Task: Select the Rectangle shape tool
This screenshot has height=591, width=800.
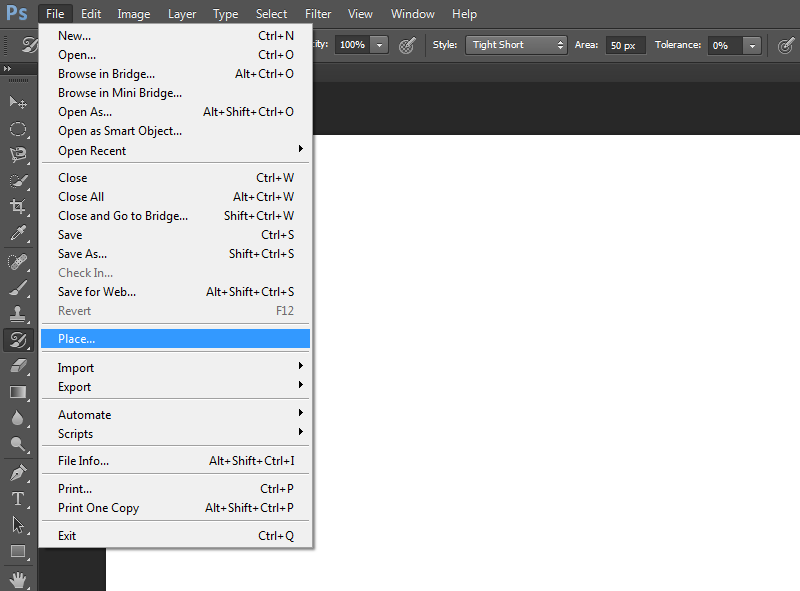Action: pyautogui.click(x=18, y=551)
